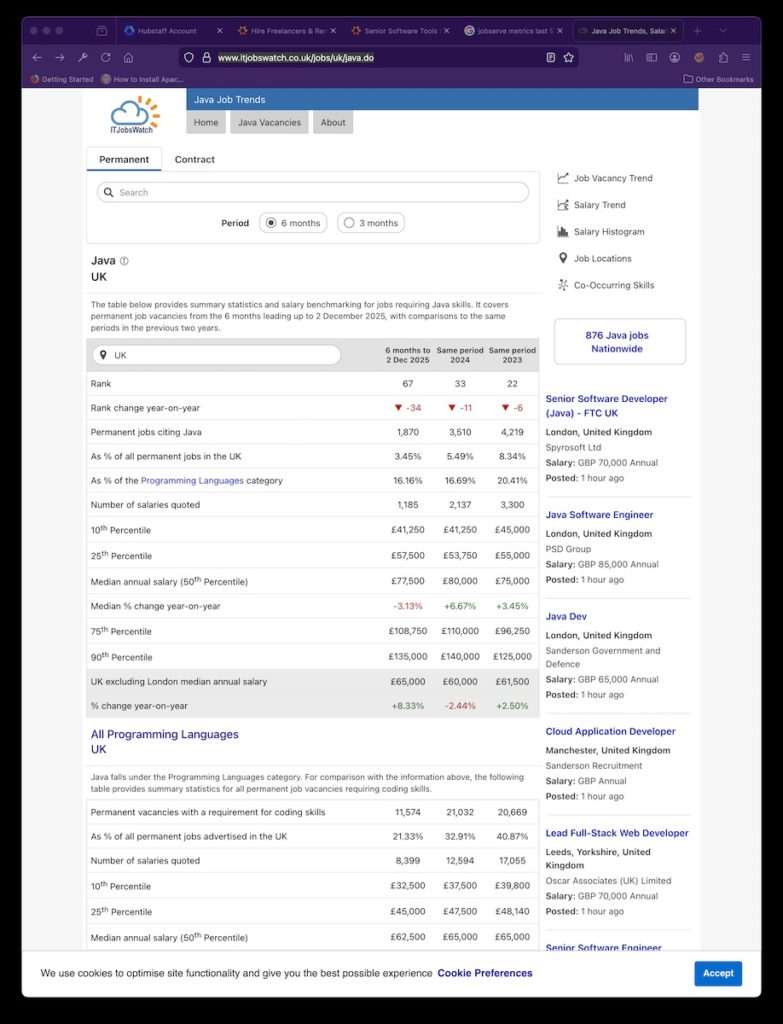Click the Search input box
Image resolution: width=783 pixels, height=1024 pixels.
tap(313, 192)
